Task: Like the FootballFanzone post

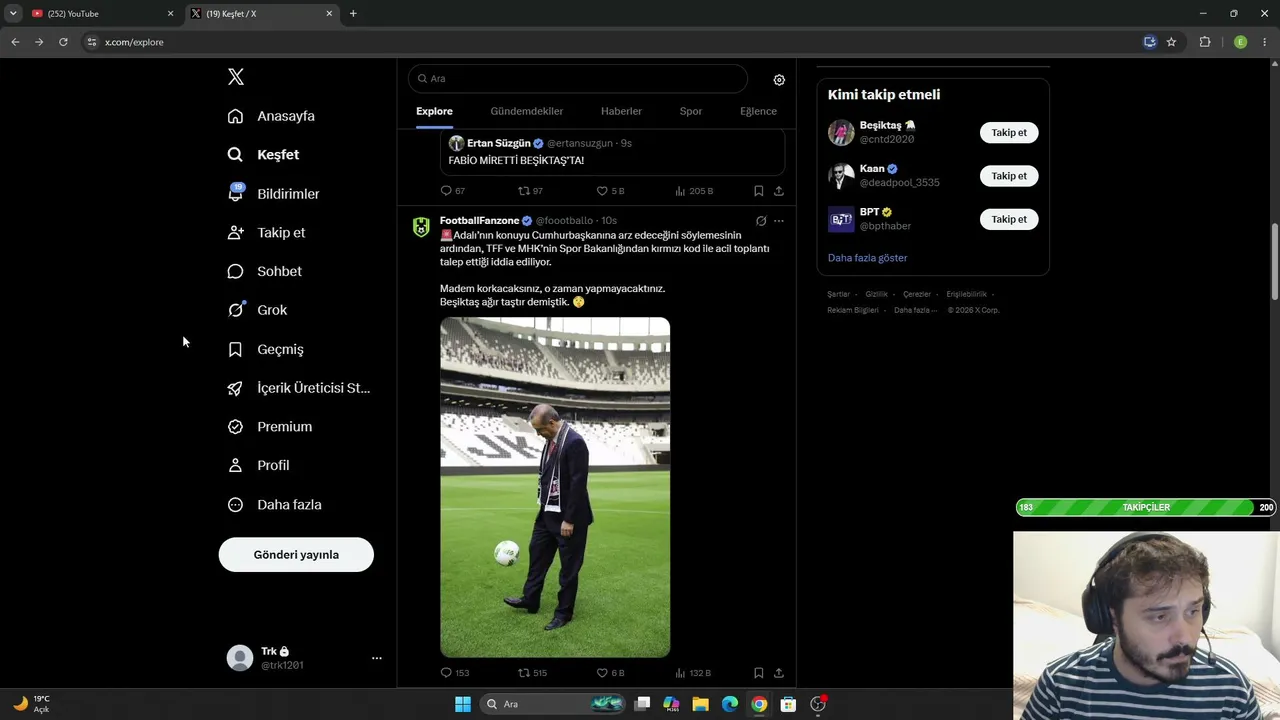Action: click(610, 673)
